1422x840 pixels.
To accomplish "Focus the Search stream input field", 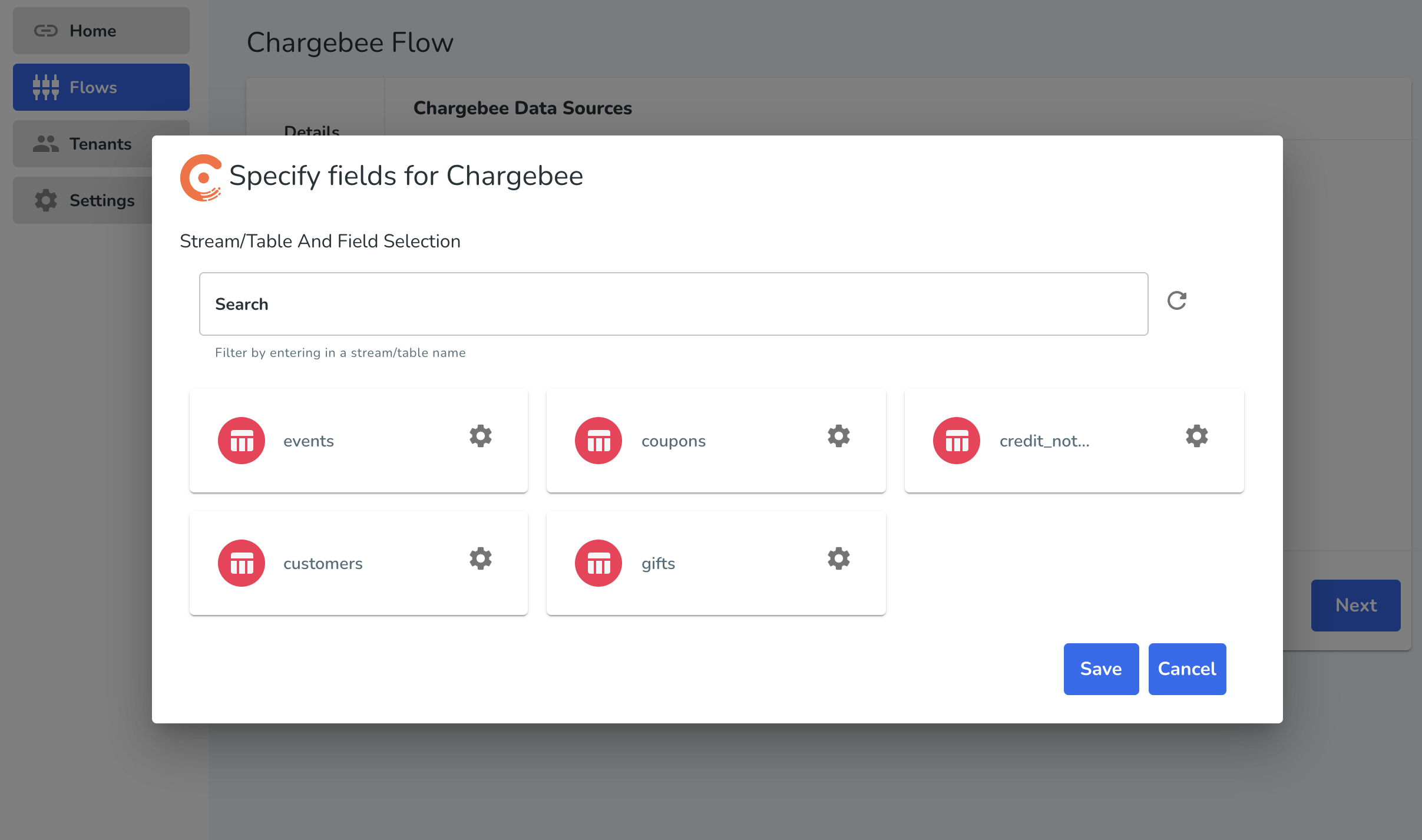I will coord(674,304).
